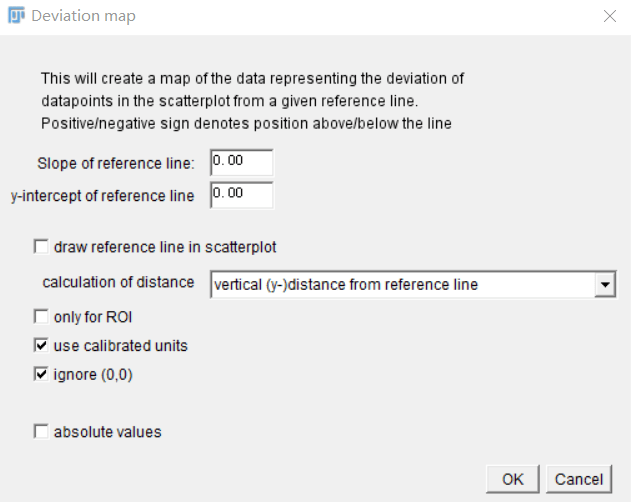Toggle the only for ROI checkbox
The width and height of the screenshot is (631, 502).
[41, 317]
